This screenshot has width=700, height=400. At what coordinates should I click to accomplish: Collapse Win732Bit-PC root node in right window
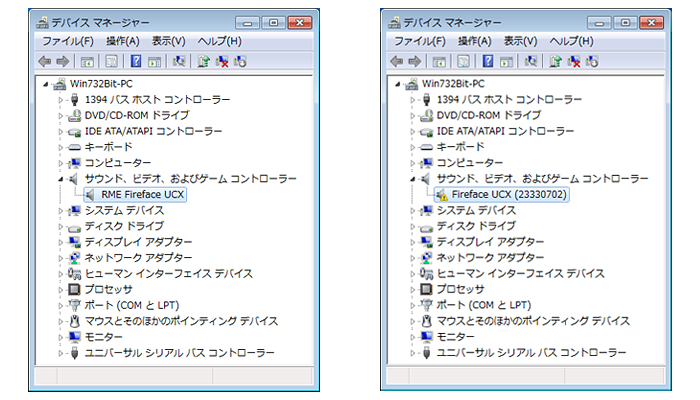pos(399,84)
